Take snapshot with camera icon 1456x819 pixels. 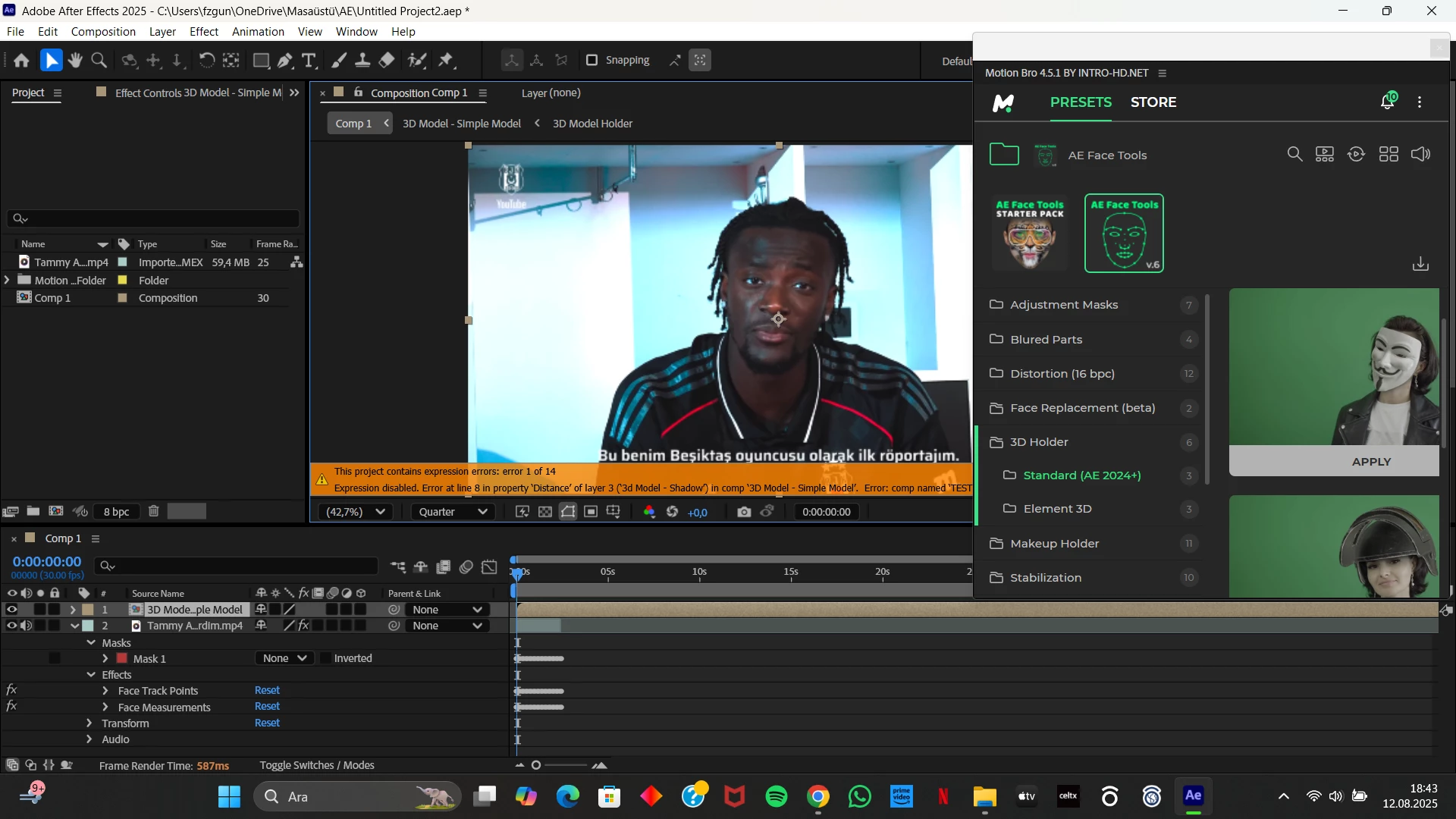(x=744, y=512)
